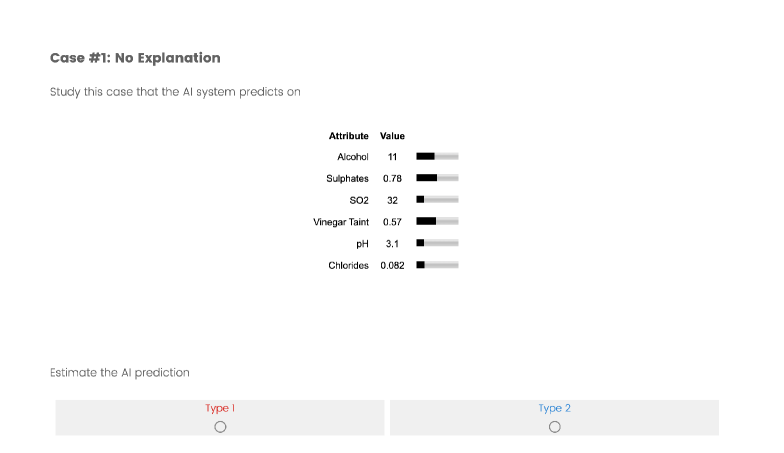The width and height of the screenshot is (784, 453).
Task: Click the red Type 1 label
Action: tap(220, 408)
